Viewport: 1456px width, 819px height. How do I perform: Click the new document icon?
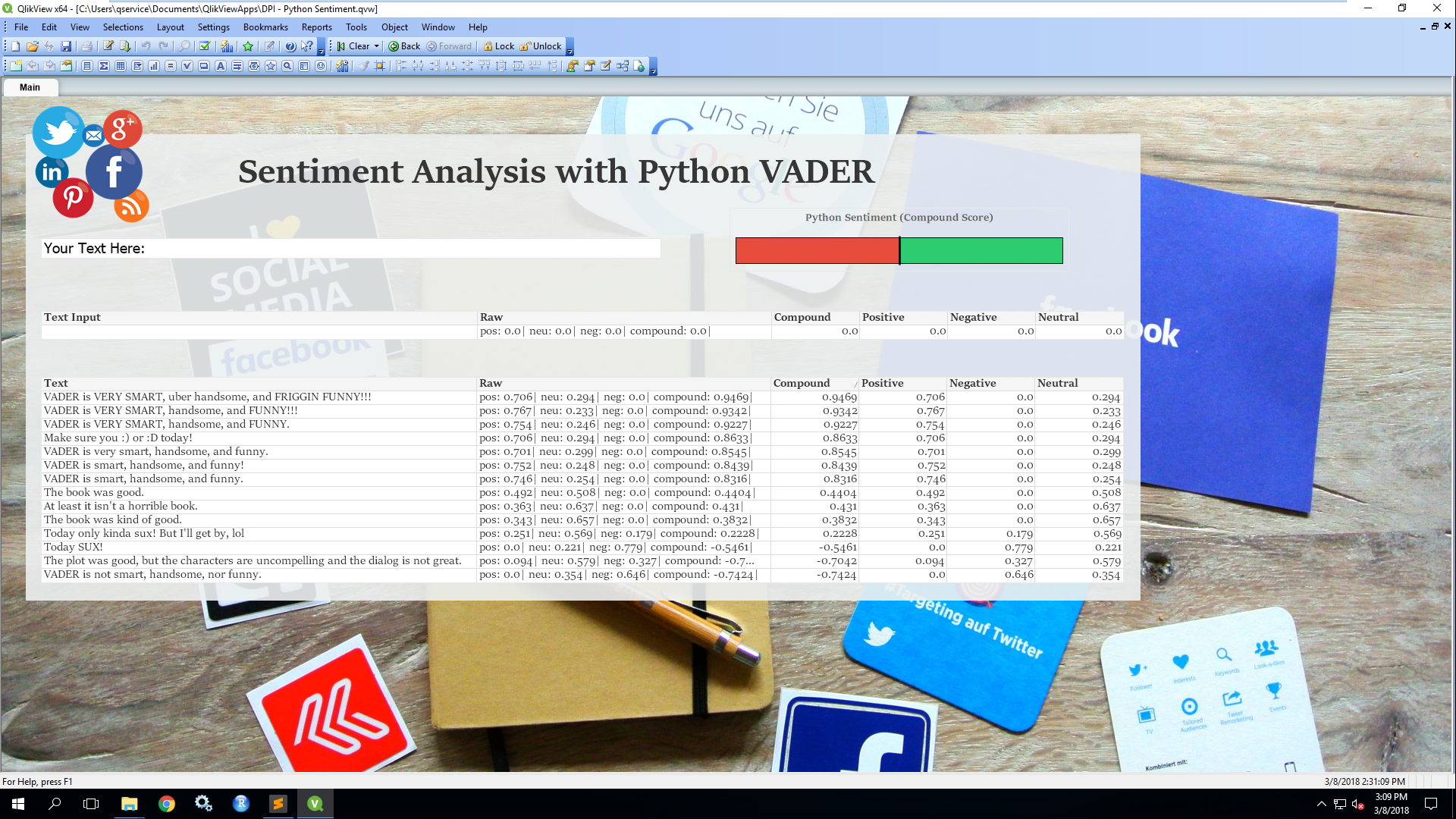click(x=15, y=46)
